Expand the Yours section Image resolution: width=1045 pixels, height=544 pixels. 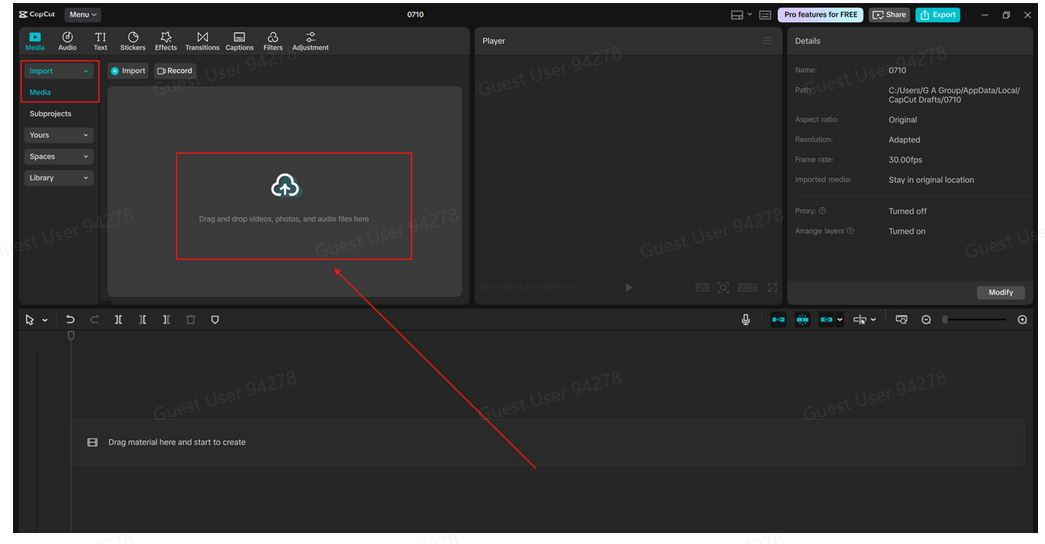pyautogui.click(x=59, y=135)
